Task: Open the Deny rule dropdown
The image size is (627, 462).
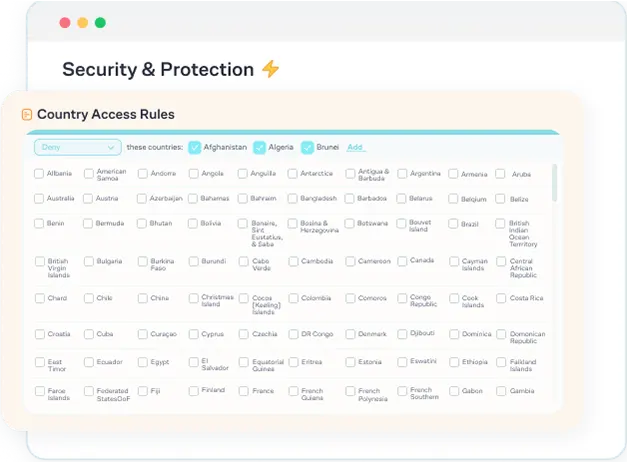Action: (x=78, y=147)
